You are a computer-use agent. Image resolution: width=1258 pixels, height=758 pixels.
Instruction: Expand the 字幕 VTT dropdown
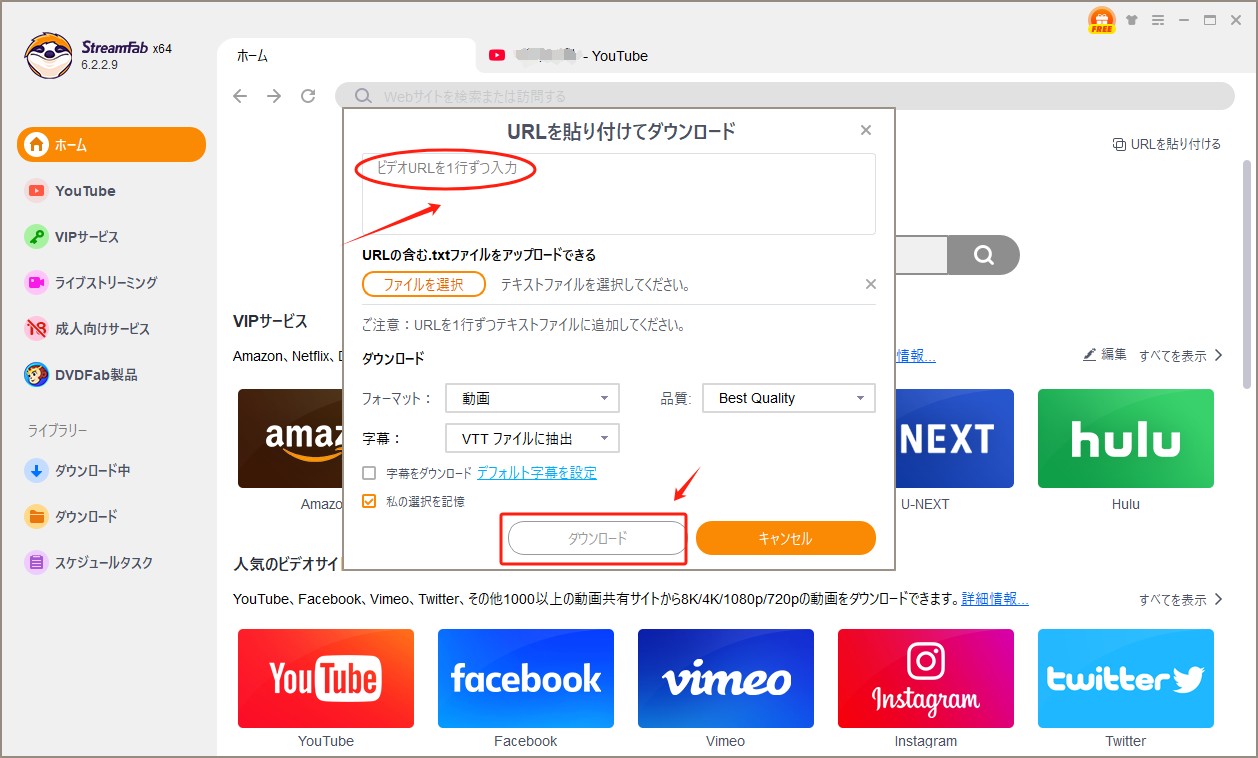coord(532,438)
